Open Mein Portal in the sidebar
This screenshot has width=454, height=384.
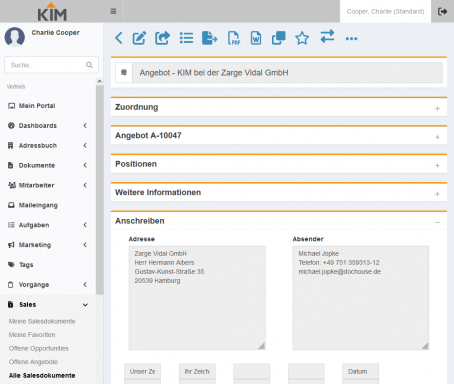(37, 106)
